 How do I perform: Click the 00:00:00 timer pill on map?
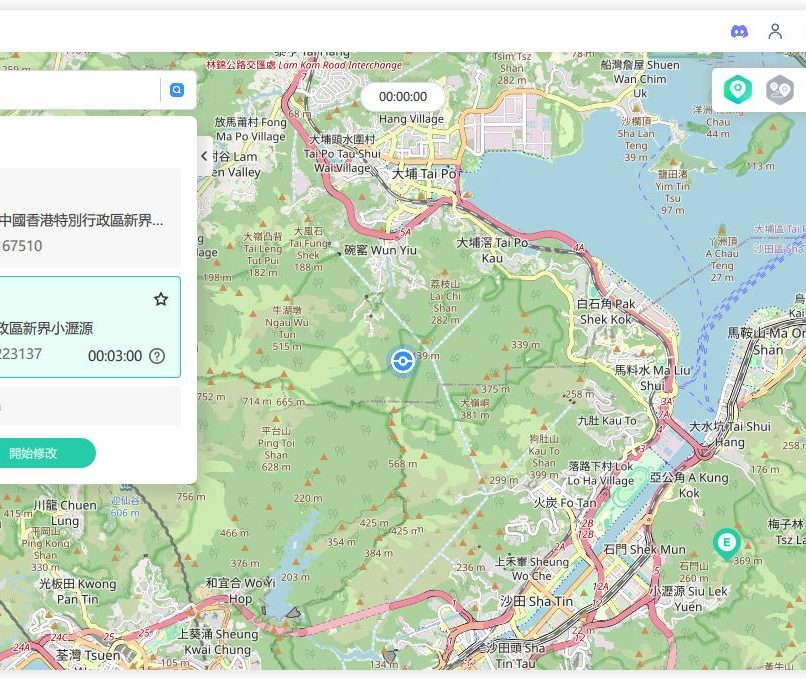click(403, 97)
